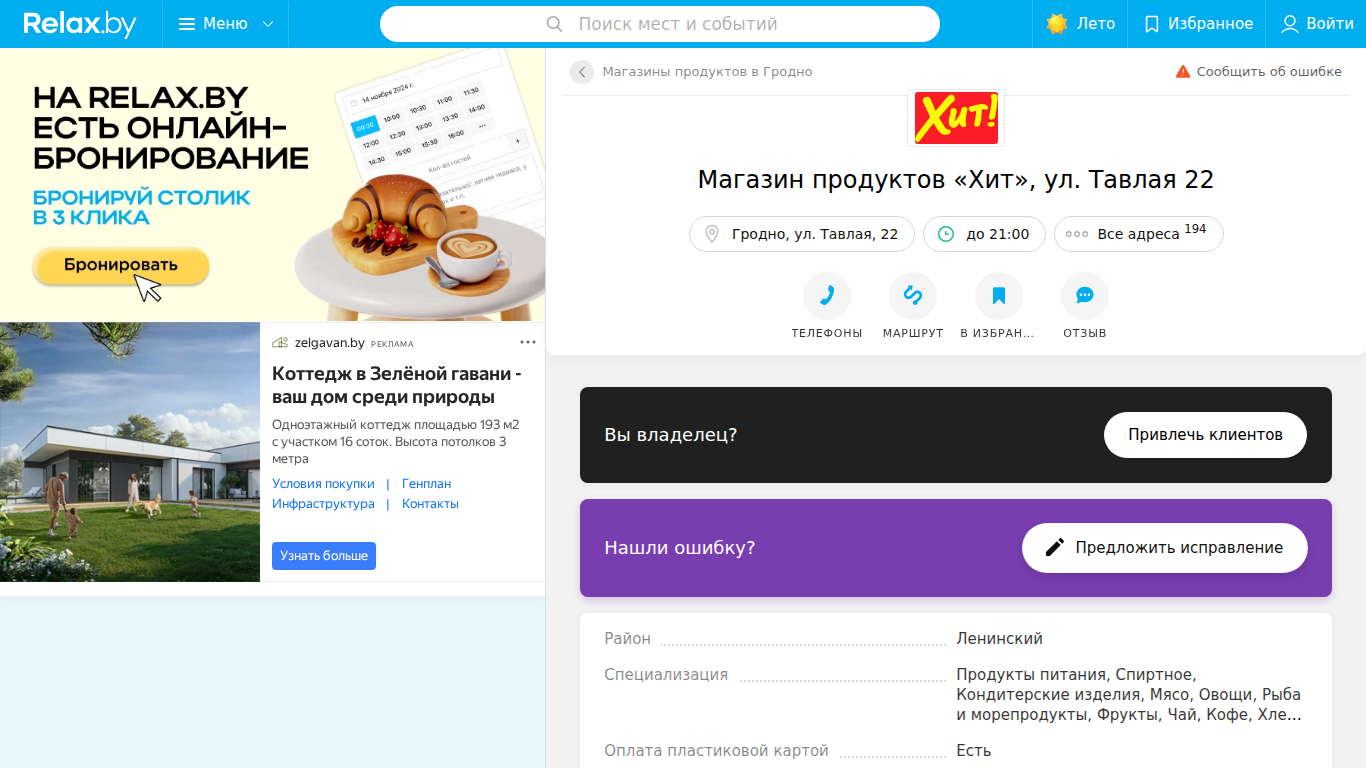Click the red warning triangle icon

pyautogui.click(x=1183, y=72)
